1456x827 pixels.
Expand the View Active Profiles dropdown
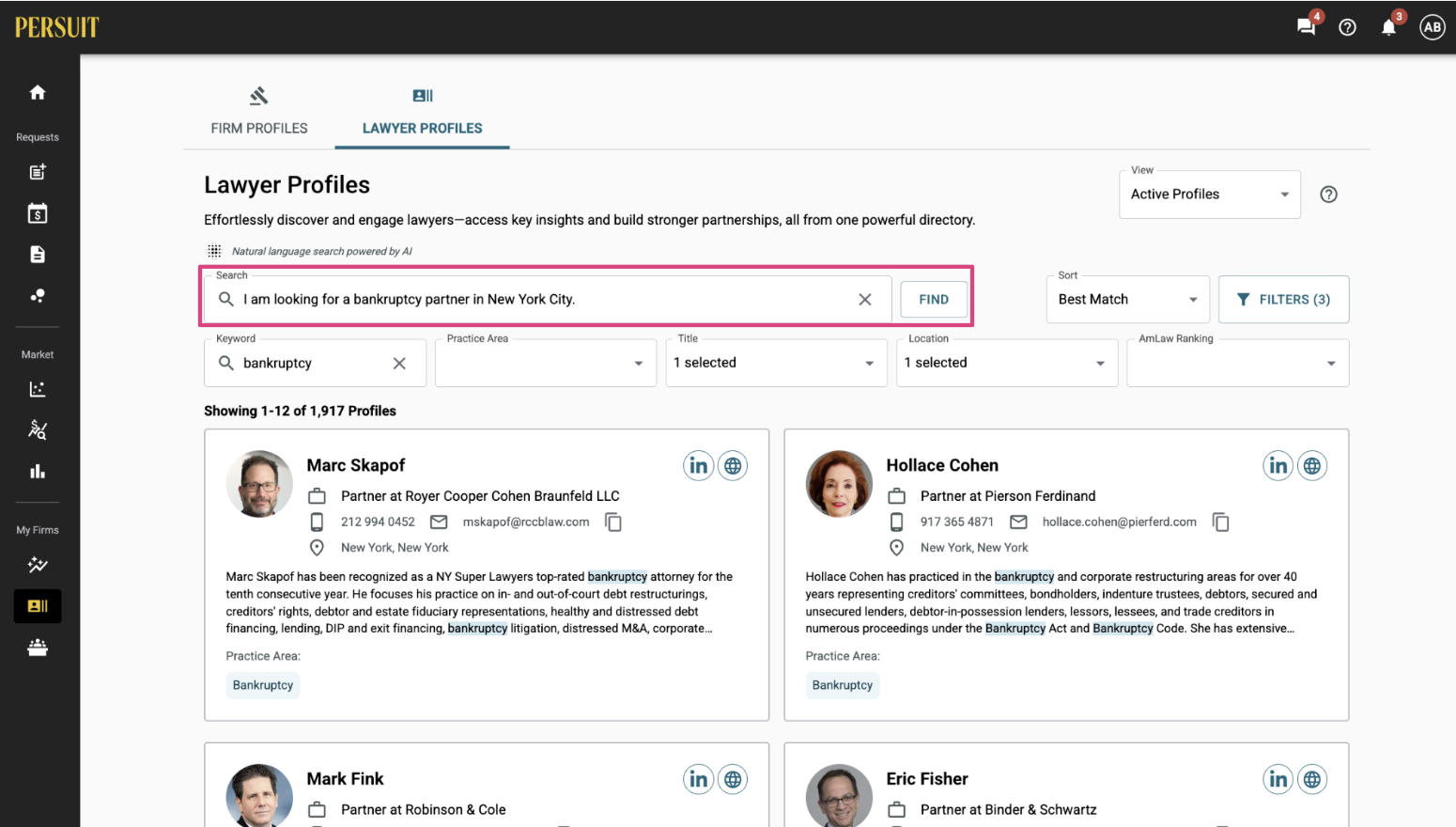point(1210,194)
